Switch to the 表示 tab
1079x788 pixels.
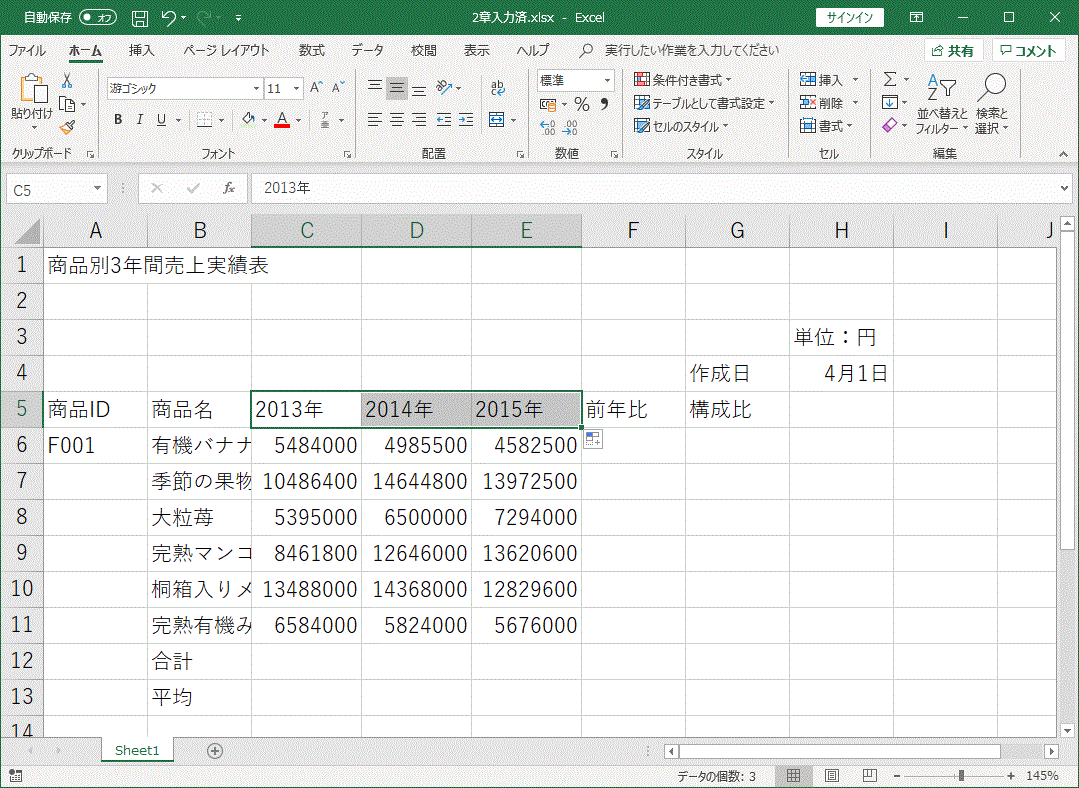476,50
